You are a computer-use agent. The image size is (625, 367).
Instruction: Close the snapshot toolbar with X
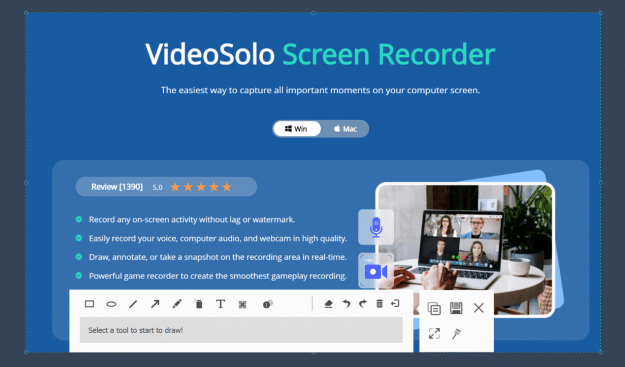(479, 308)
